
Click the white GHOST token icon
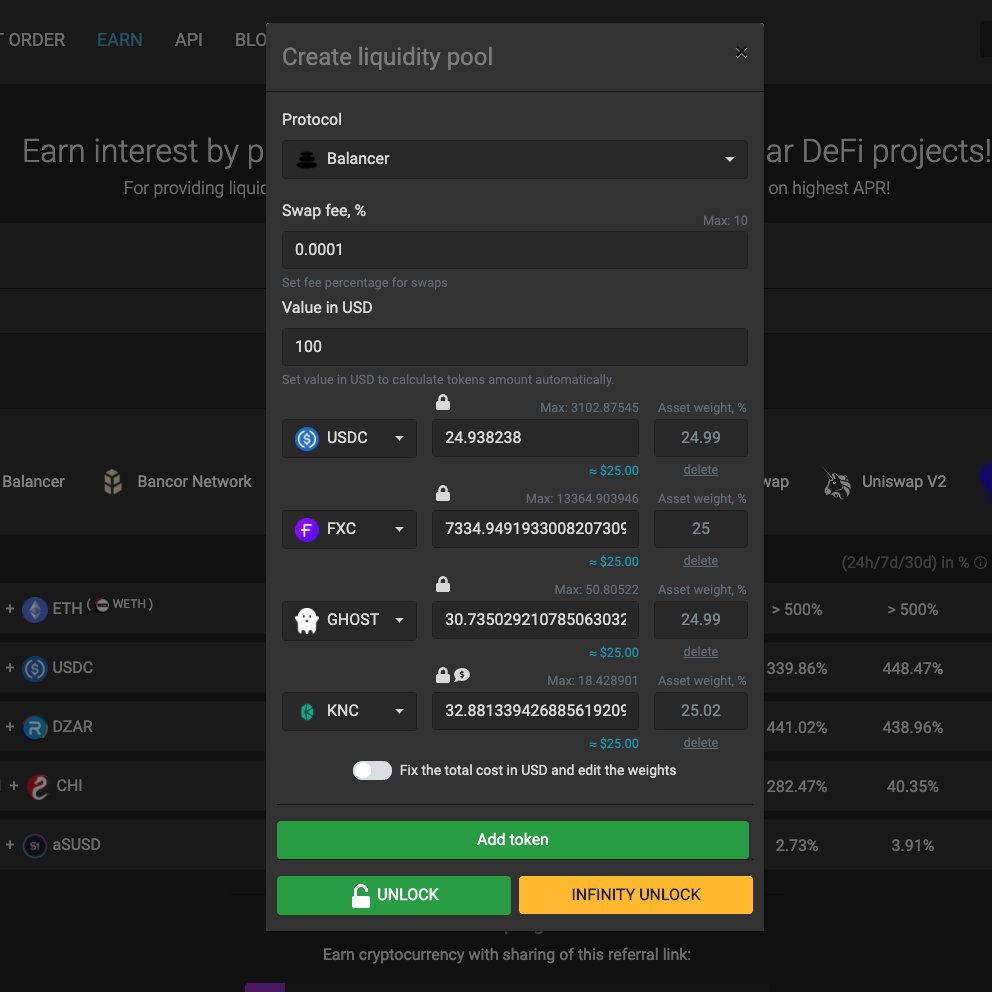coord(307,621)
